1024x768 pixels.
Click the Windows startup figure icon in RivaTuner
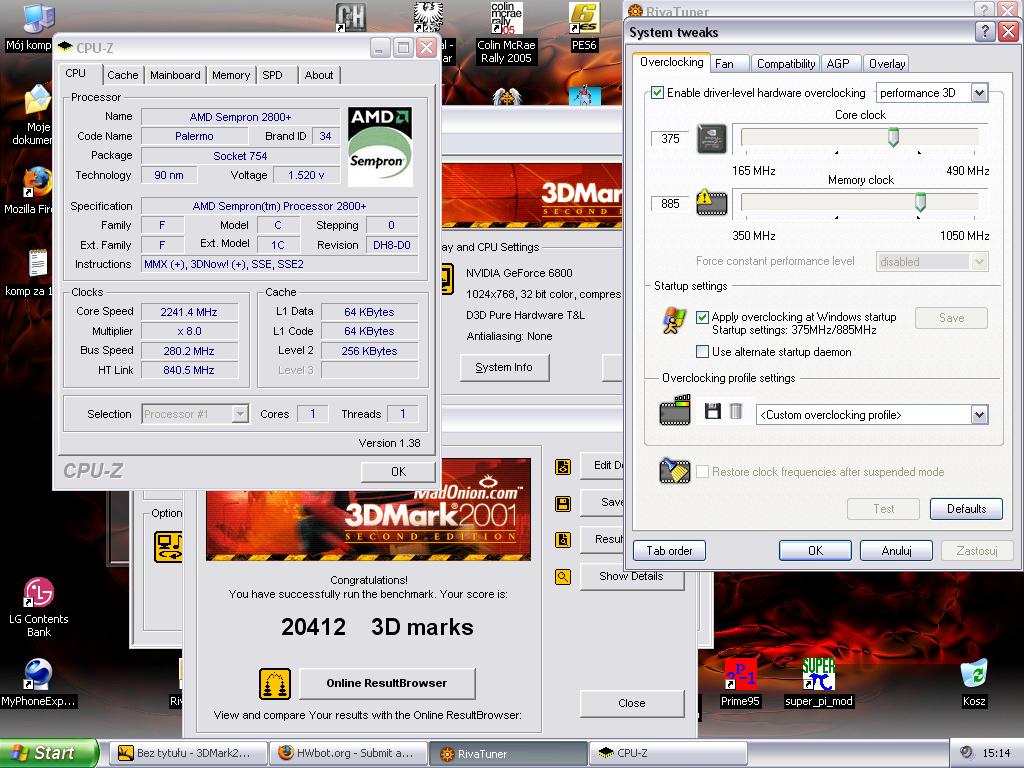[x=673, y=321]
